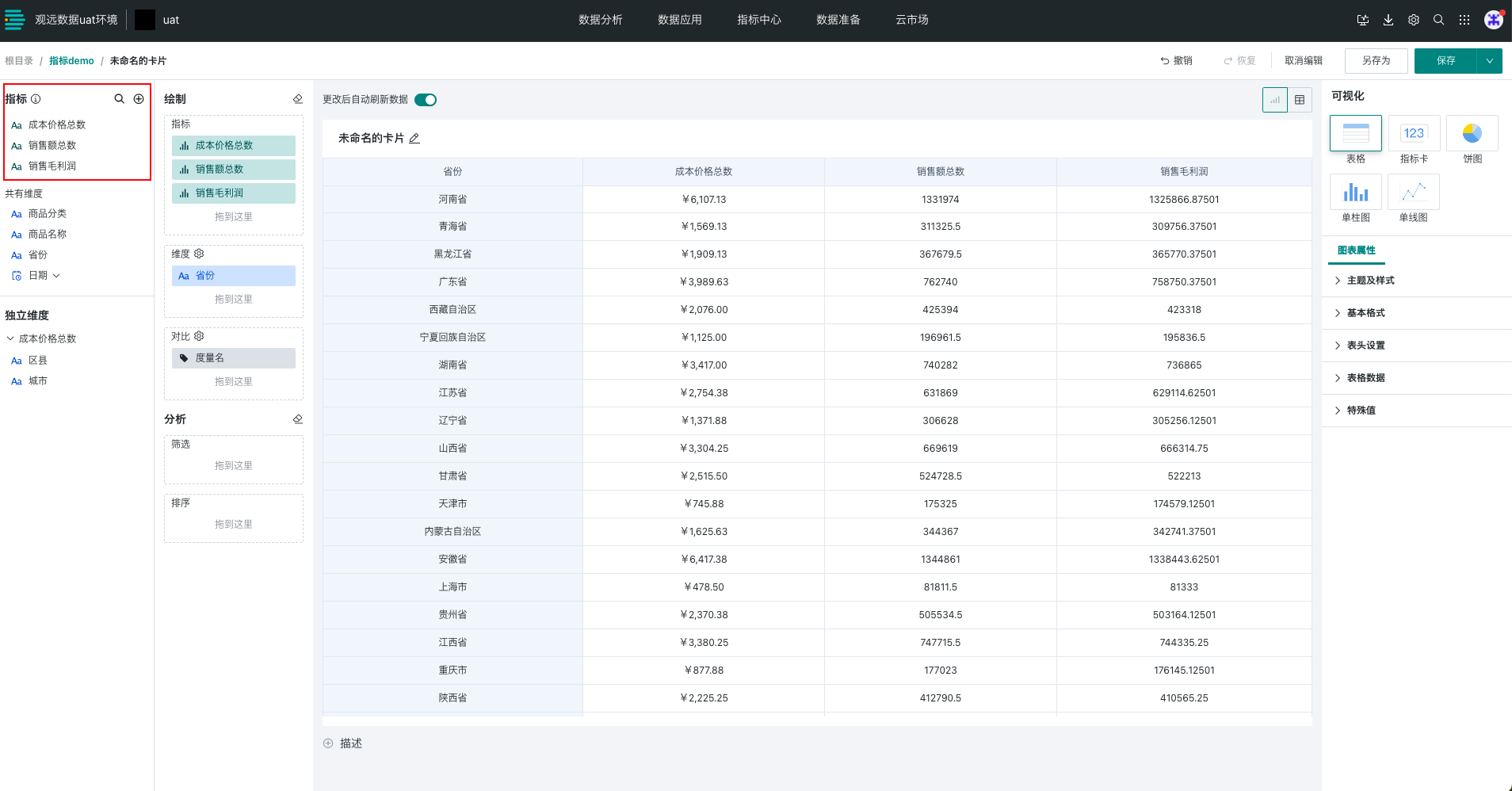Click the add metric plus icon
This screenshot has height=791, width=1512.
tap(139, 99)
